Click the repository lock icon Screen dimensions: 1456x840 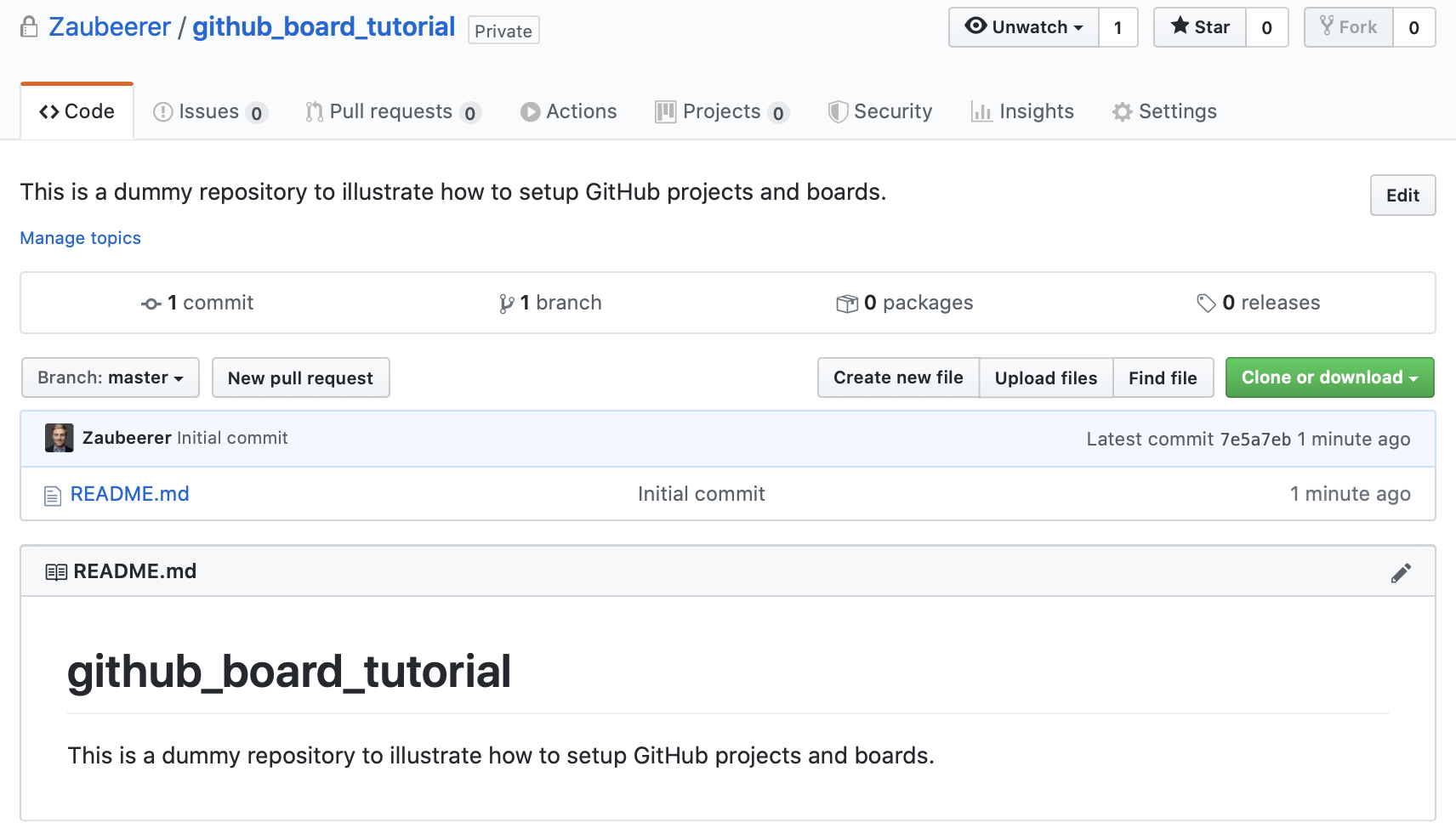(29, 26)
